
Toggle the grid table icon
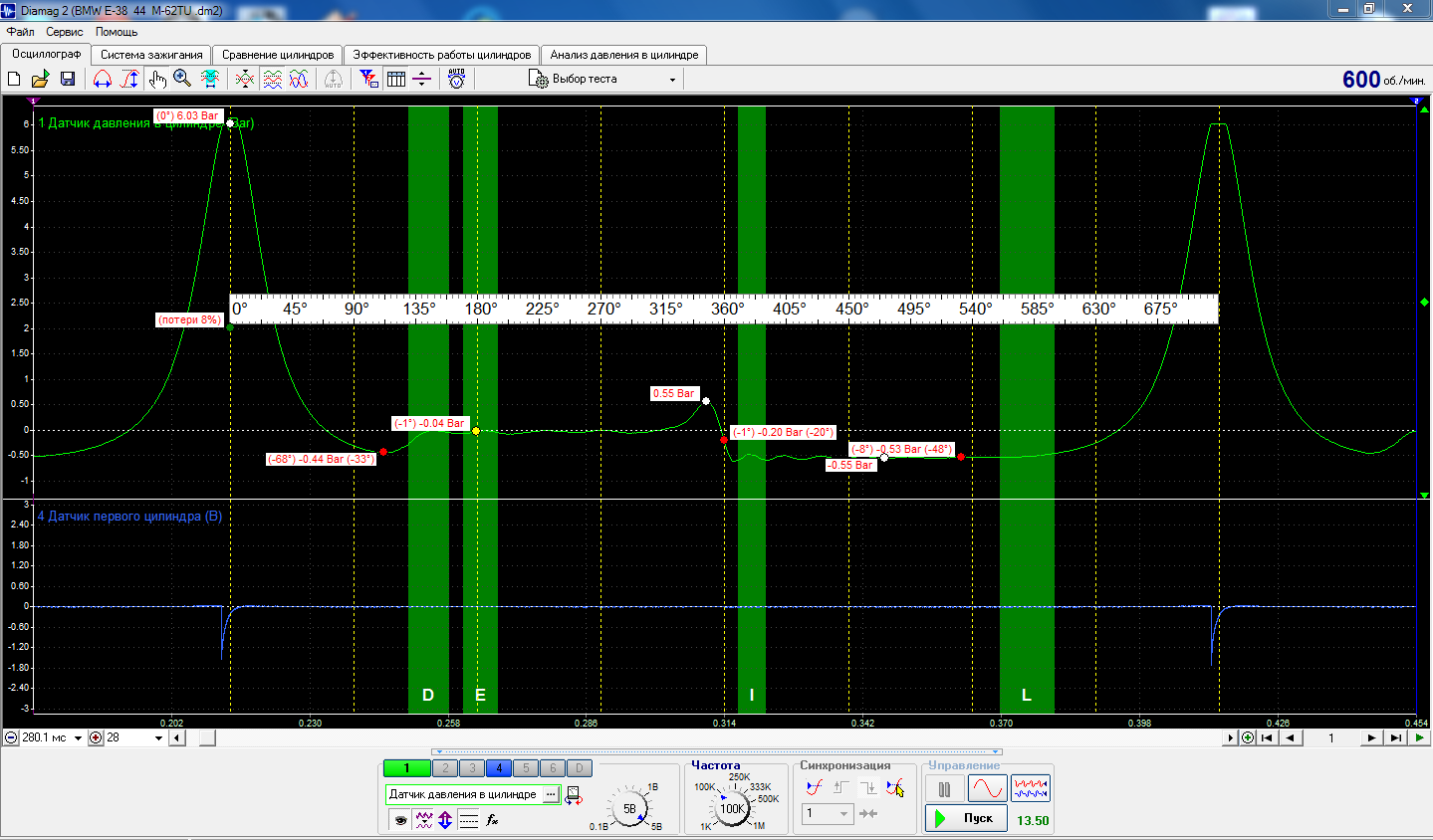tap(396, 80)
